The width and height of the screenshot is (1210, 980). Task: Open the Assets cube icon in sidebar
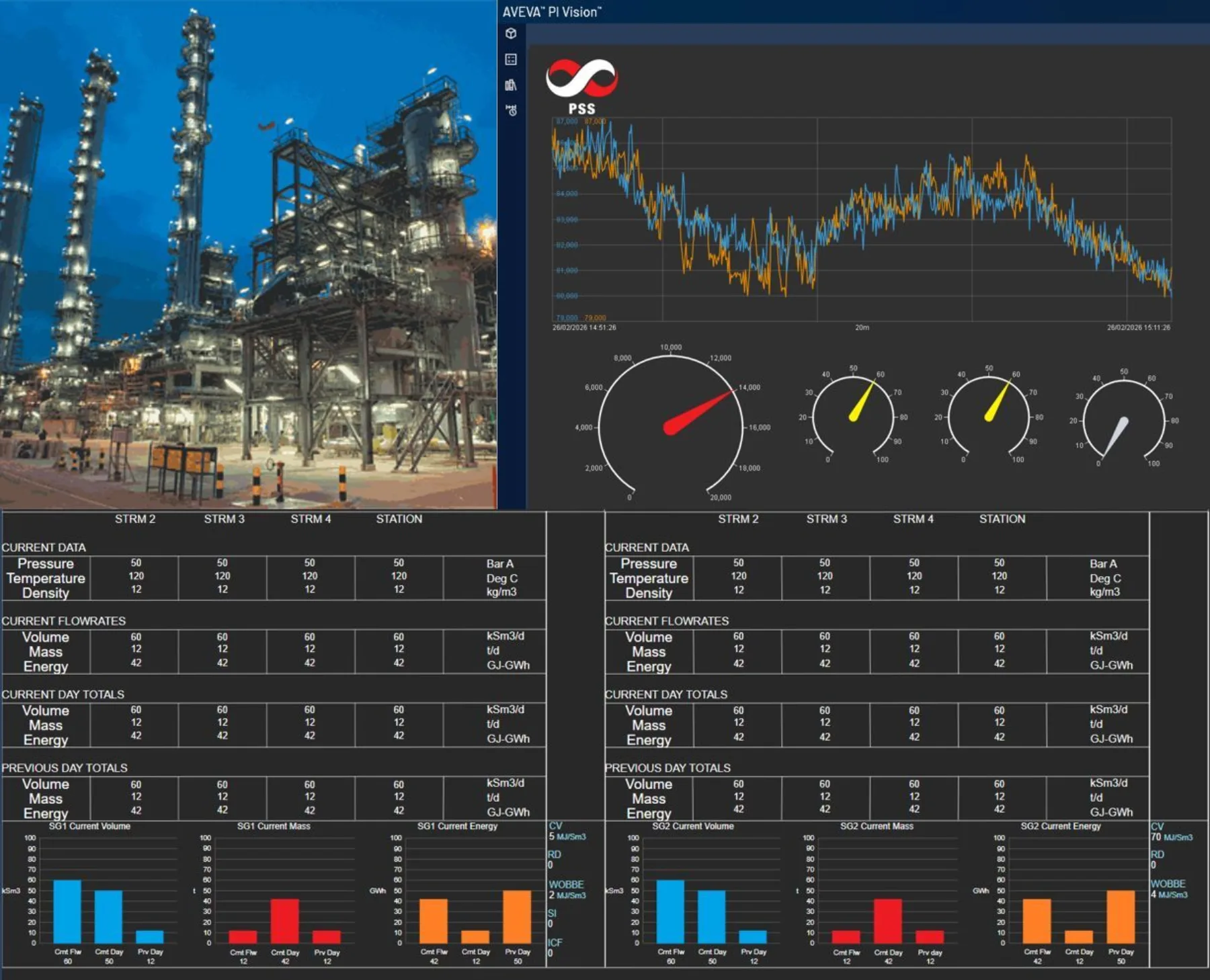coord(511,34)
